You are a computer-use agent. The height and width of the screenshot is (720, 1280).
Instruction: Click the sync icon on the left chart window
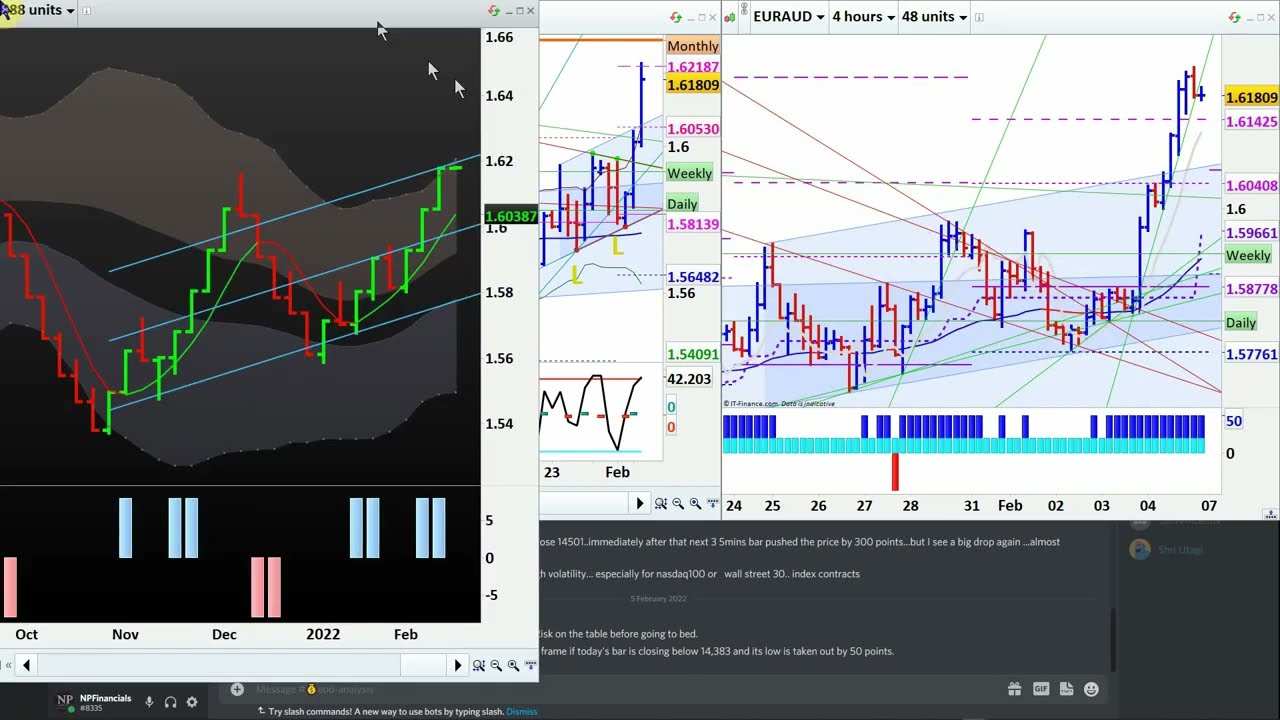[x=493, y=11]
